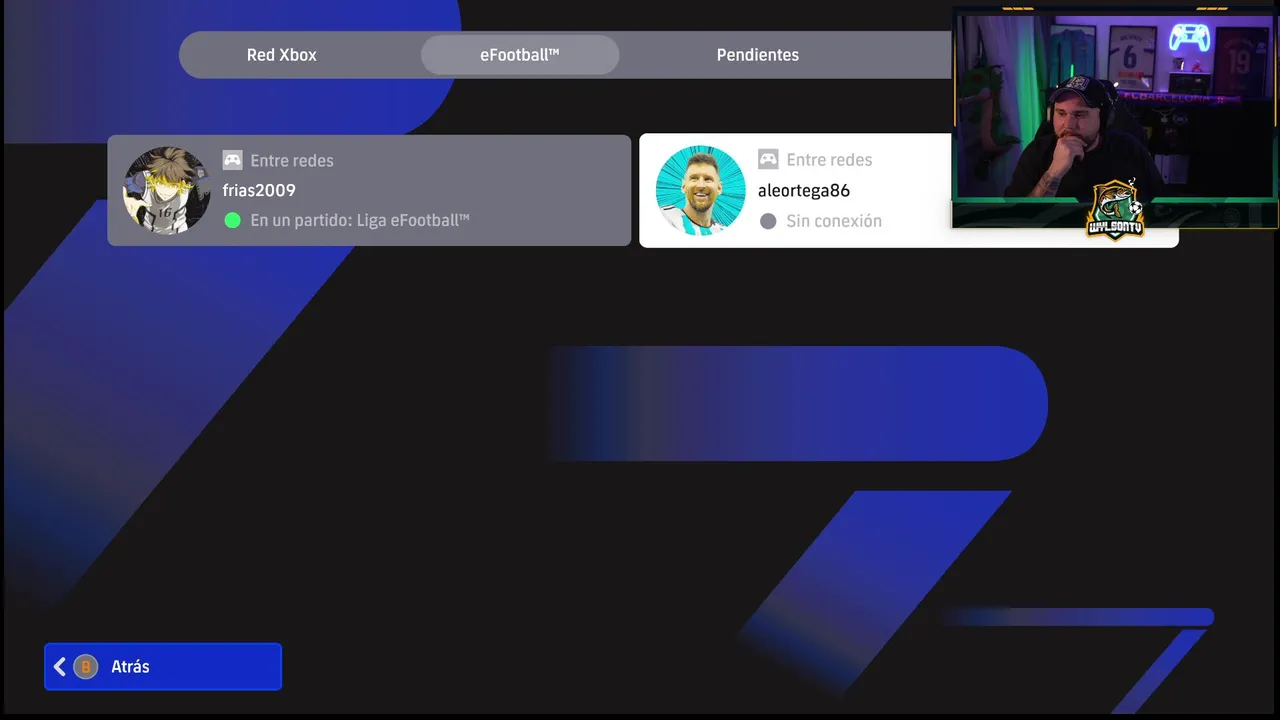Select the username aleortega86
1280x720 pixels.
804,190
